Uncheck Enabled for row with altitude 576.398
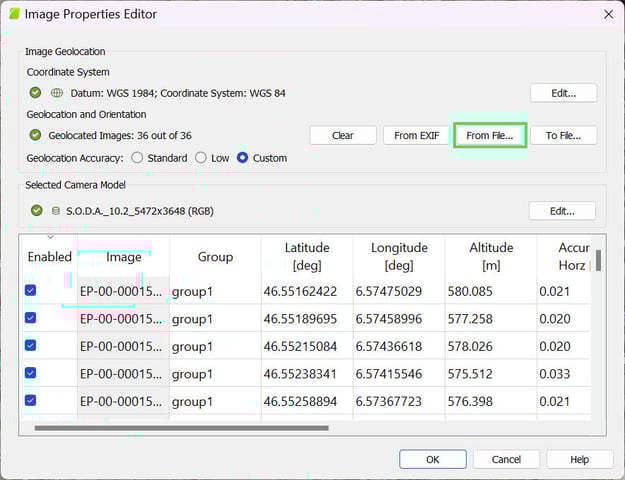The width and height of the screenshot is (625, 480). pos(30,400)
